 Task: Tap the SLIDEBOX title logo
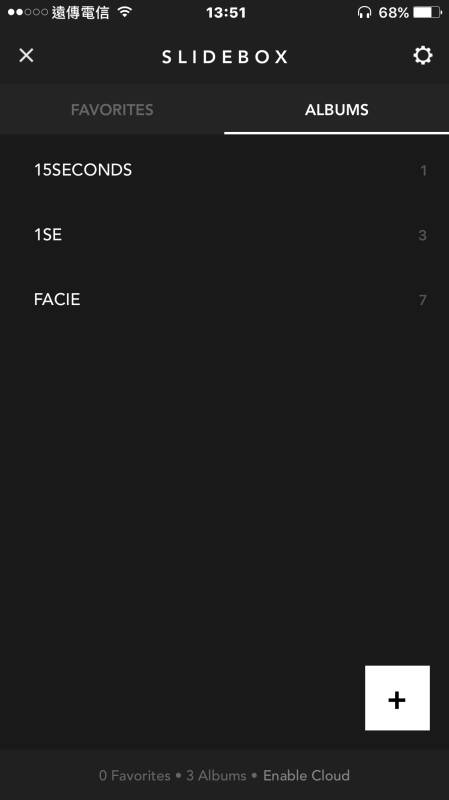(224, 56)
